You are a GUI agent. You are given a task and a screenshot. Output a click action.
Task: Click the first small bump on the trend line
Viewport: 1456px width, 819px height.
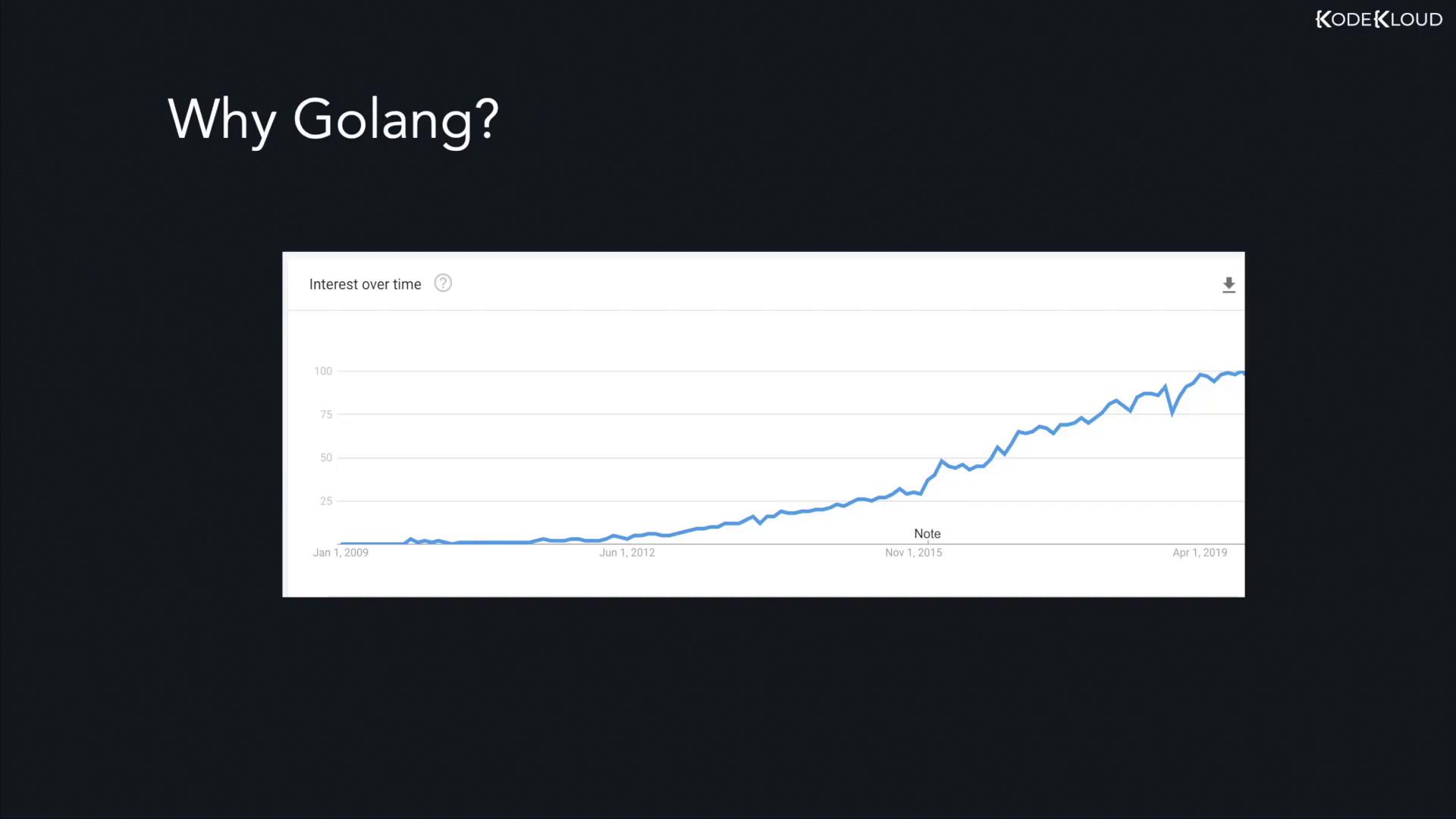pyautogui.click(x=410, y=540)
